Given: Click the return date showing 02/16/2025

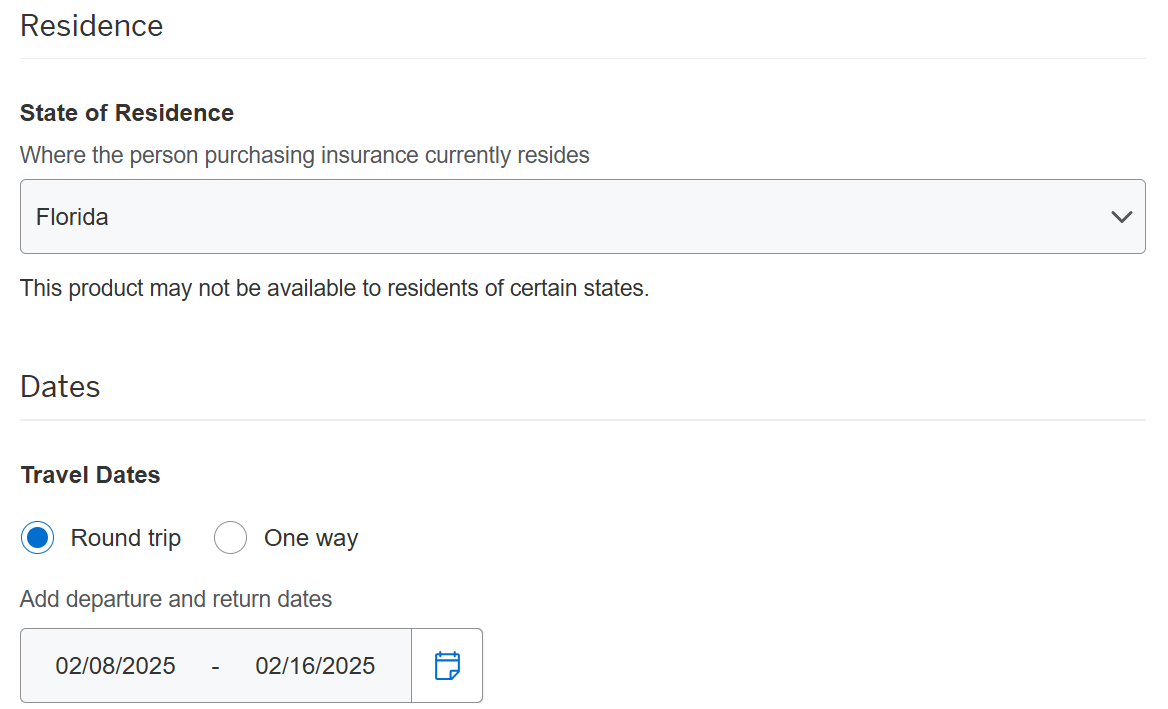Looking at the screenshot, I should point(316,665).
